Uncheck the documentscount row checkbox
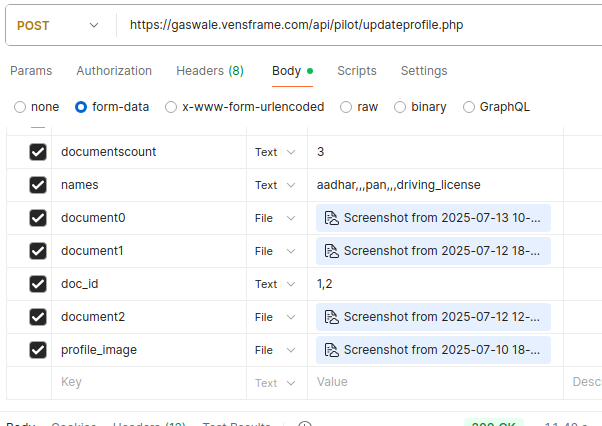The image size is (602, 426). click(x=38, y=152)
